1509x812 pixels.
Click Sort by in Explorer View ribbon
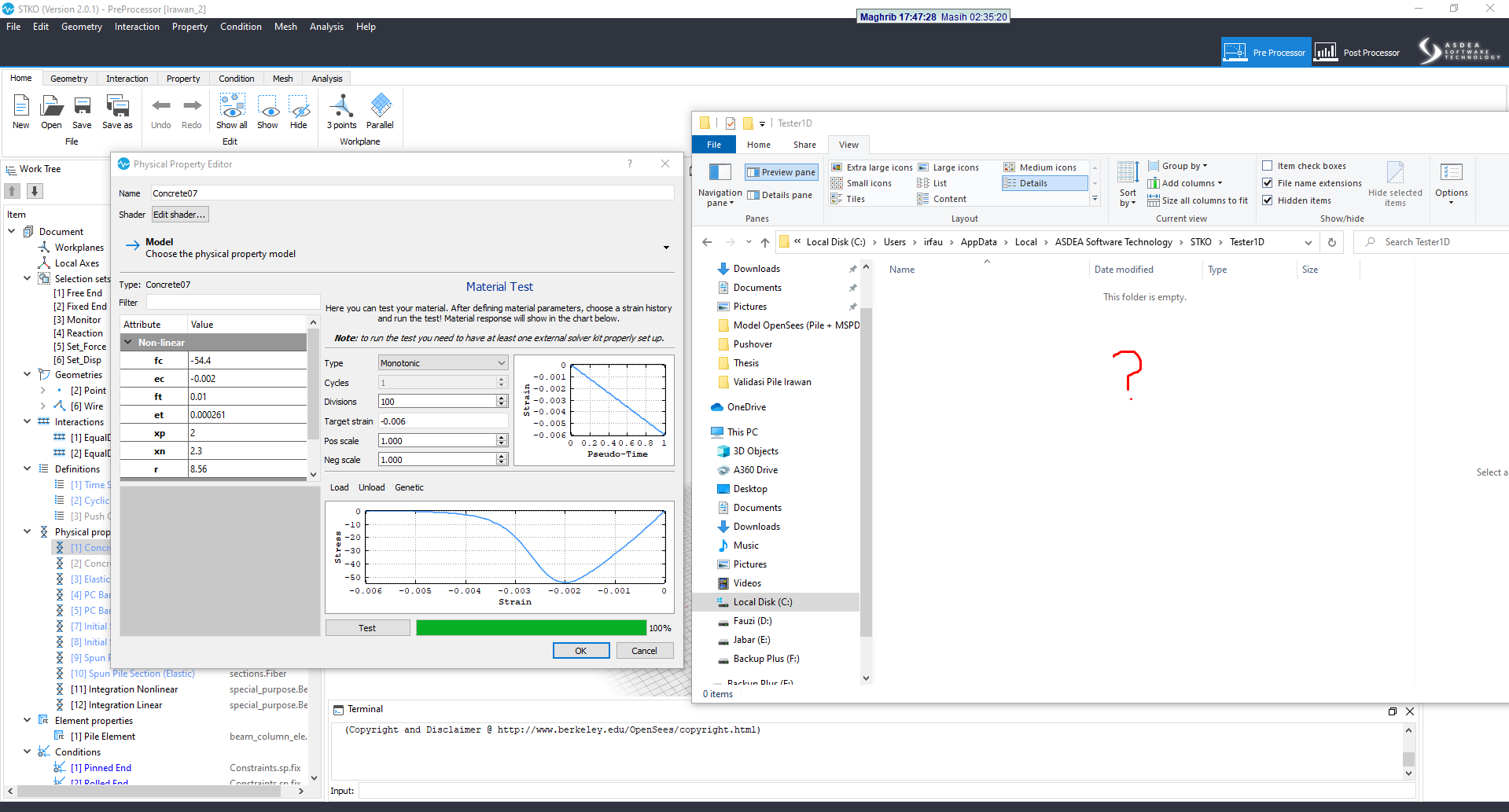pos(1128,184)
